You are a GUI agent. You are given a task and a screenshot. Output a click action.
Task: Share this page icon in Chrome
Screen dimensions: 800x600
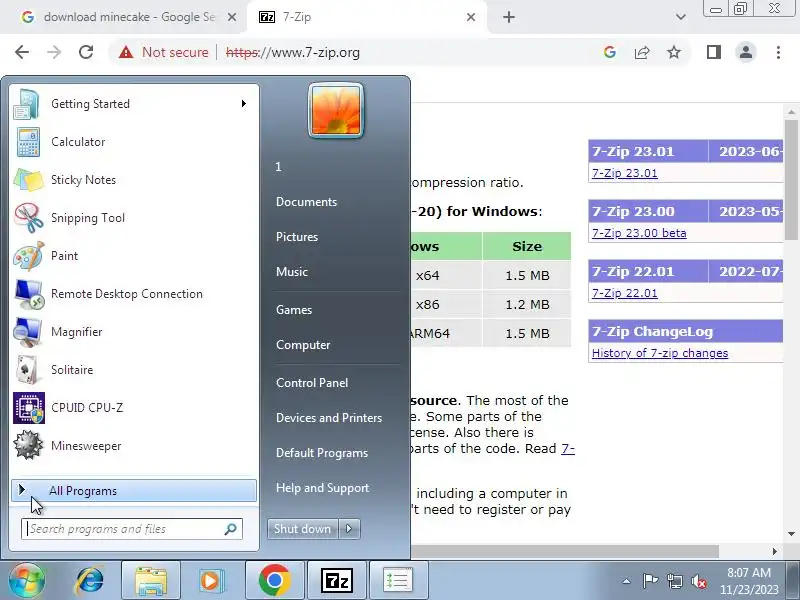pos(642,52)
